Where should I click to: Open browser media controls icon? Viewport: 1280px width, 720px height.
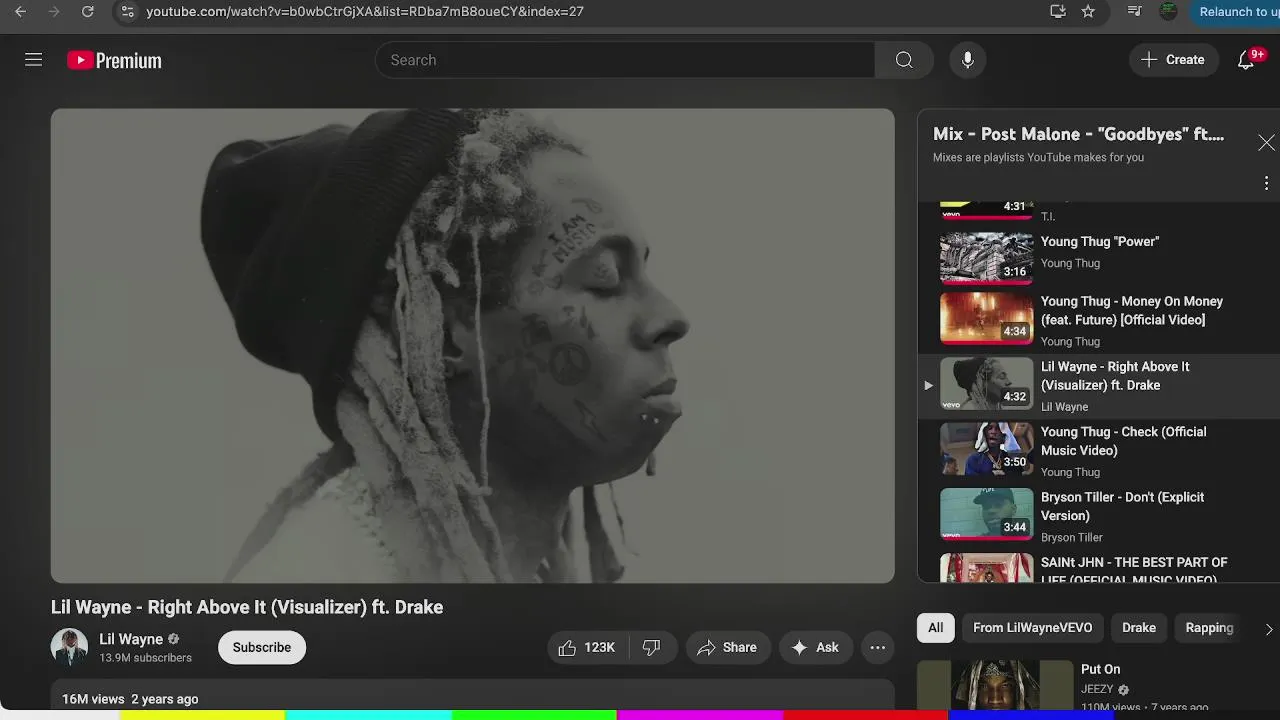coord(1134,12)
